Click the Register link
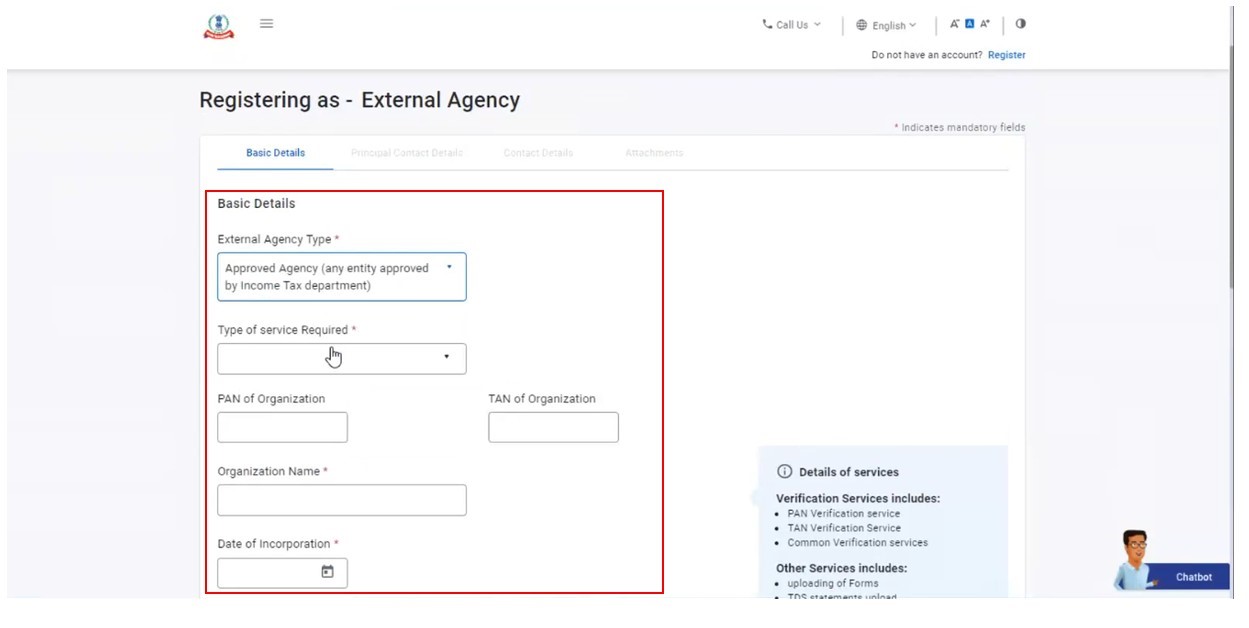 (1006, 55)
